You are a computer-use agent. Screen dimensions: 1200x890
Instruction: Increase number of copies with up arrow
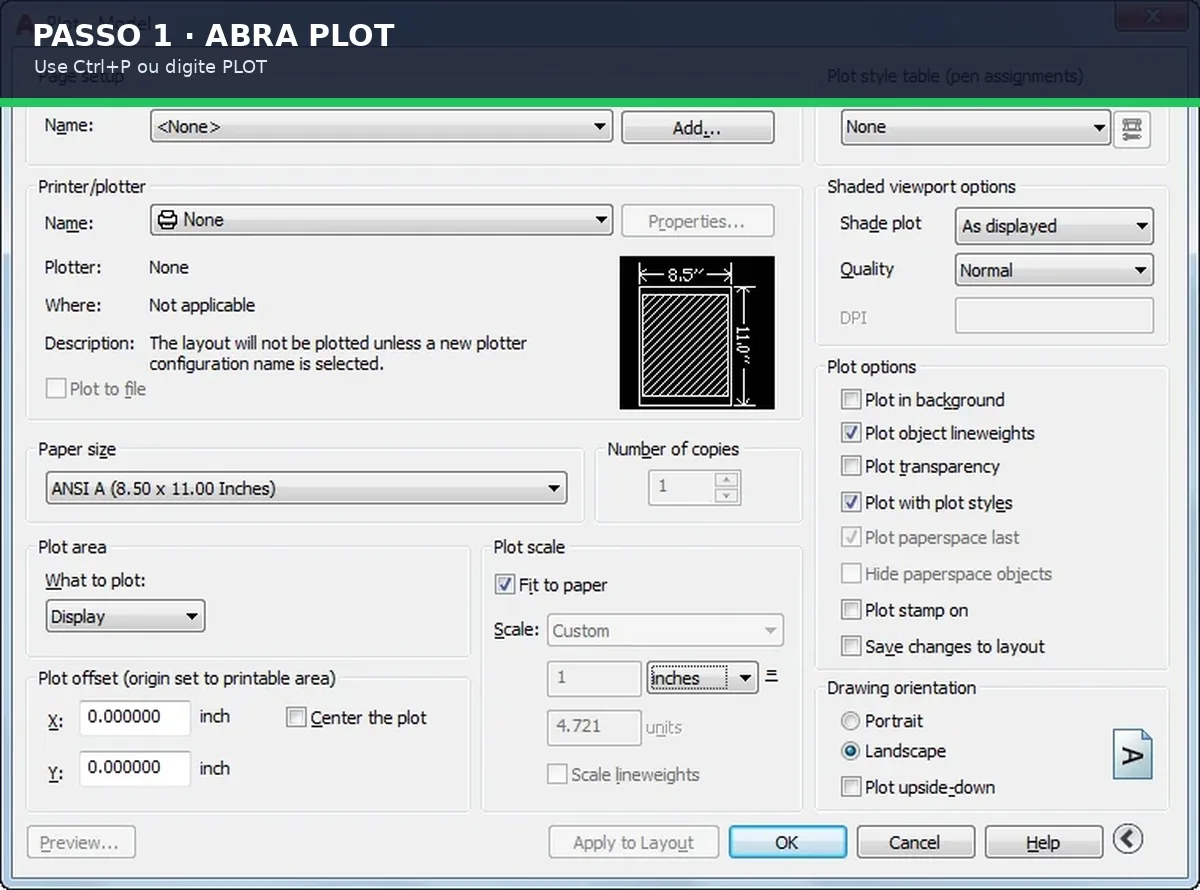coord(727,479)
